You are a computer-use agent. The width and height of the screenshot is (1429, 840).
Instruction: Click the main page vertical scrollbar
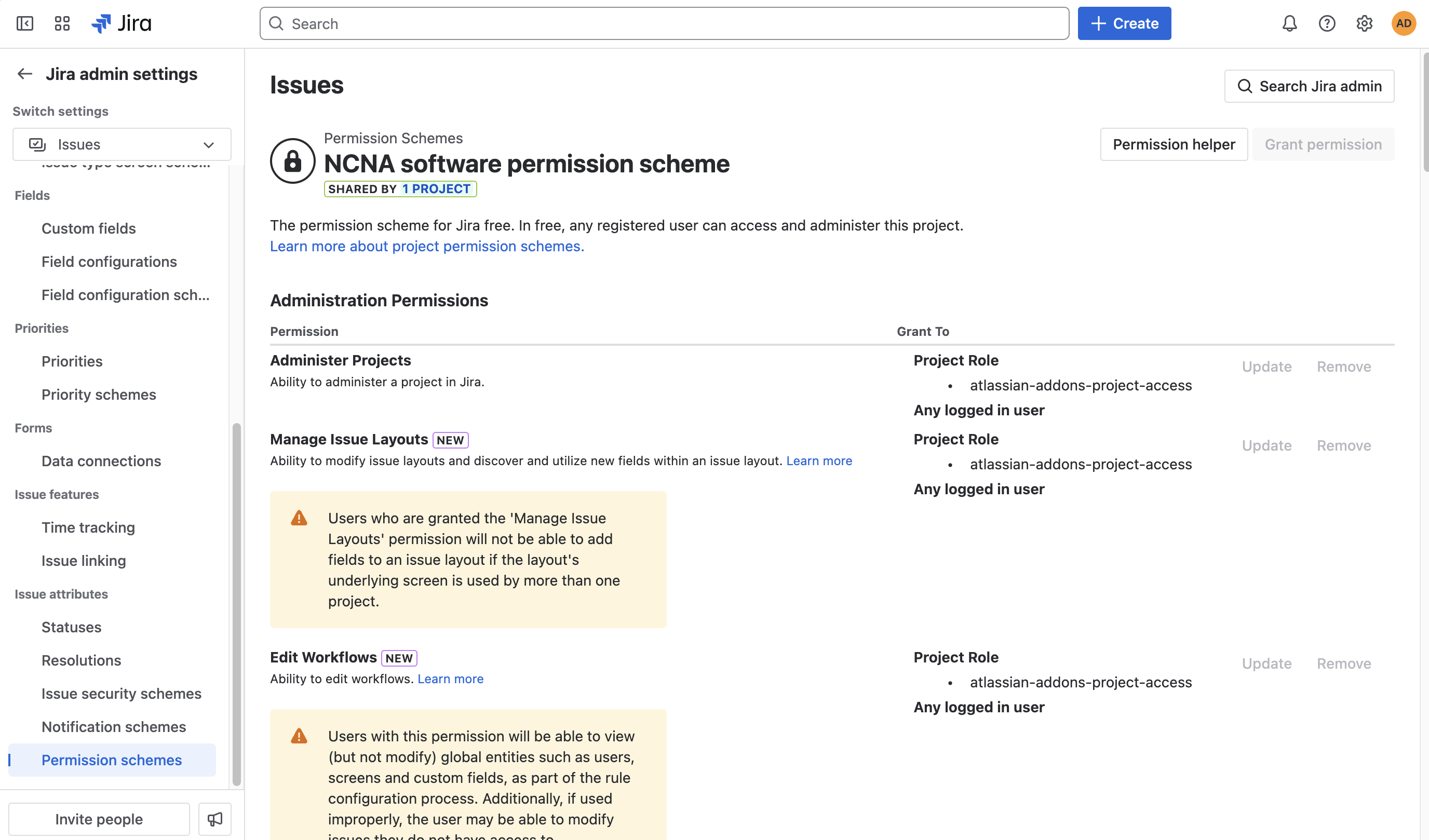click(x=1425, y=111)
